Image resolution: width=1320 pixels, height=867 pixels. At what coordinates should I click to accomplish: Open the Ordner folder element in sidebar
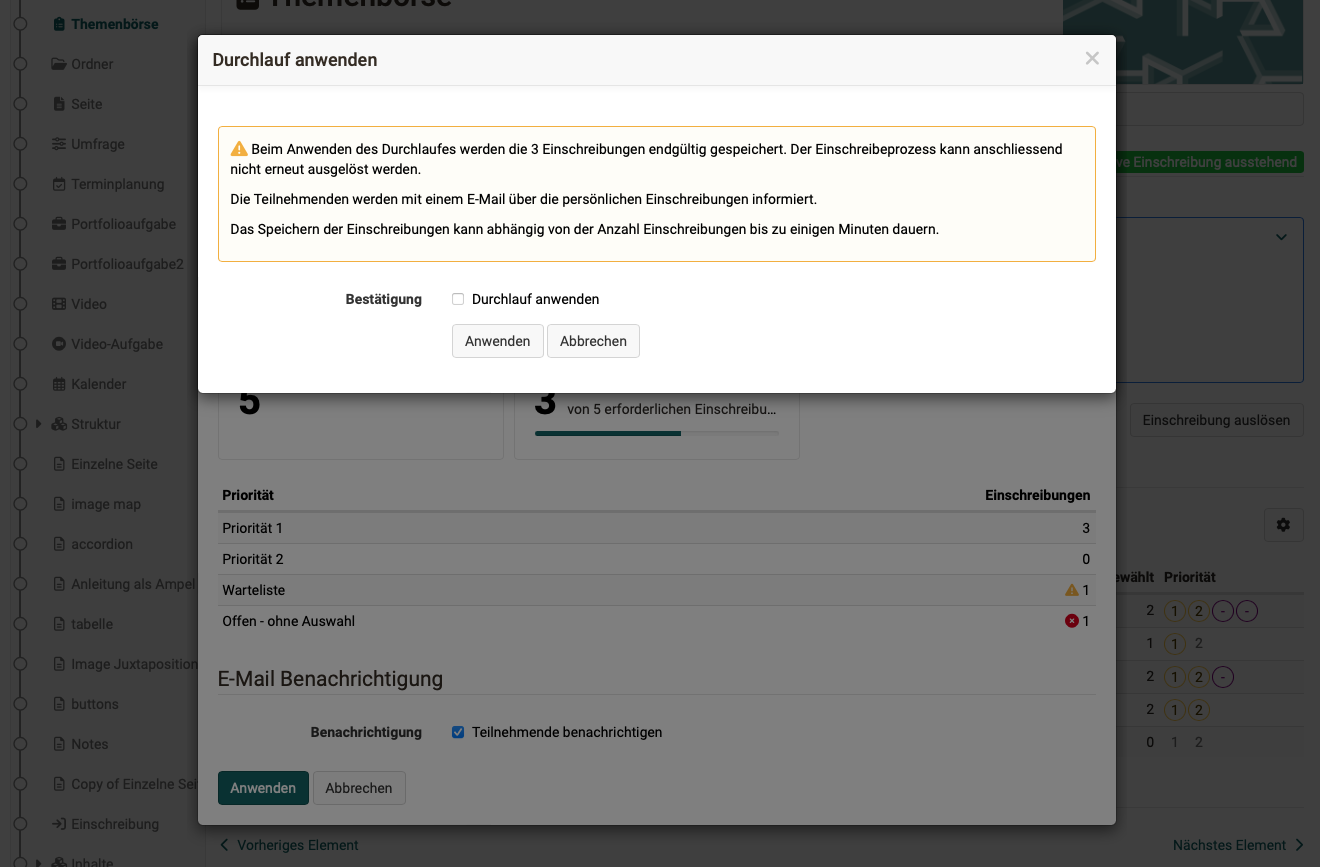point(60,63)
